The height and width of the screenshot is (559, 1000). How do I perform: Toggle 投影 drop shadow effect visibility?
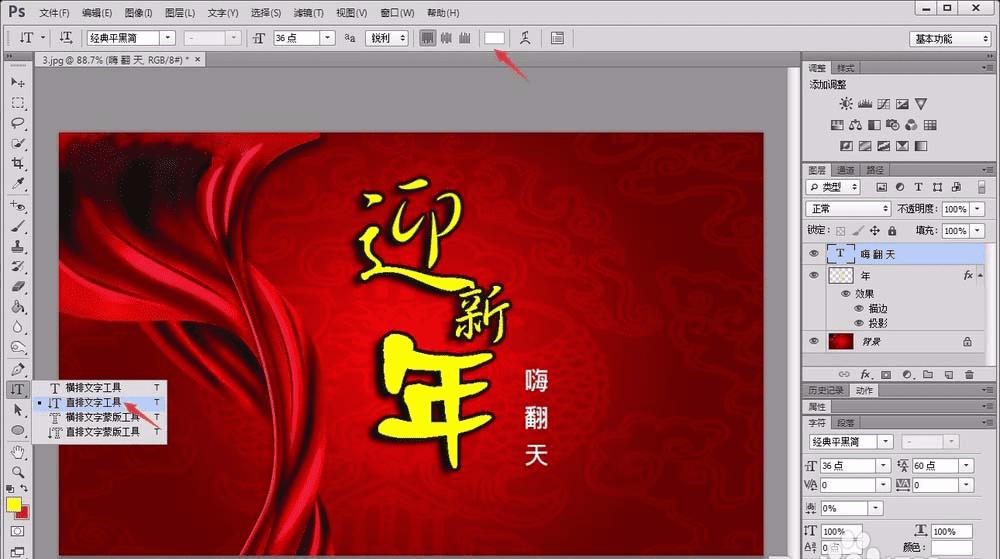pos(859,323)
